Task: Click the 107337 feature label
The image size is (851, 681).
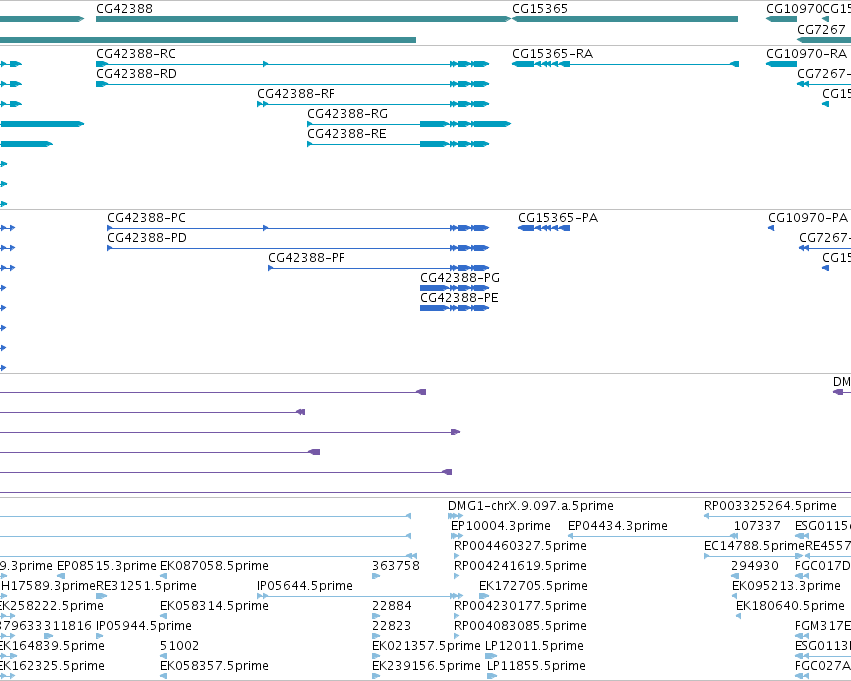Action: (757, 526)
